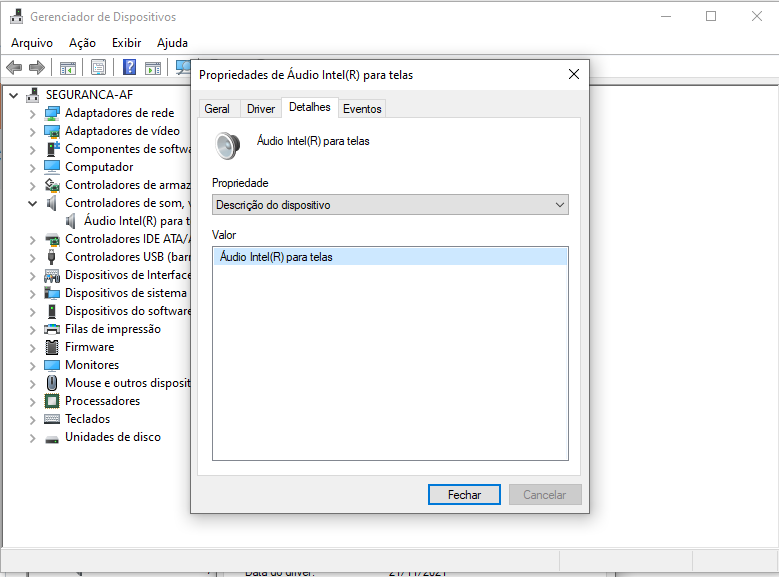Viewport: 779px width, 577px height.
Task: Click the show/hide console tree icon
Action: pyautogui.click(x=68, y=68)
